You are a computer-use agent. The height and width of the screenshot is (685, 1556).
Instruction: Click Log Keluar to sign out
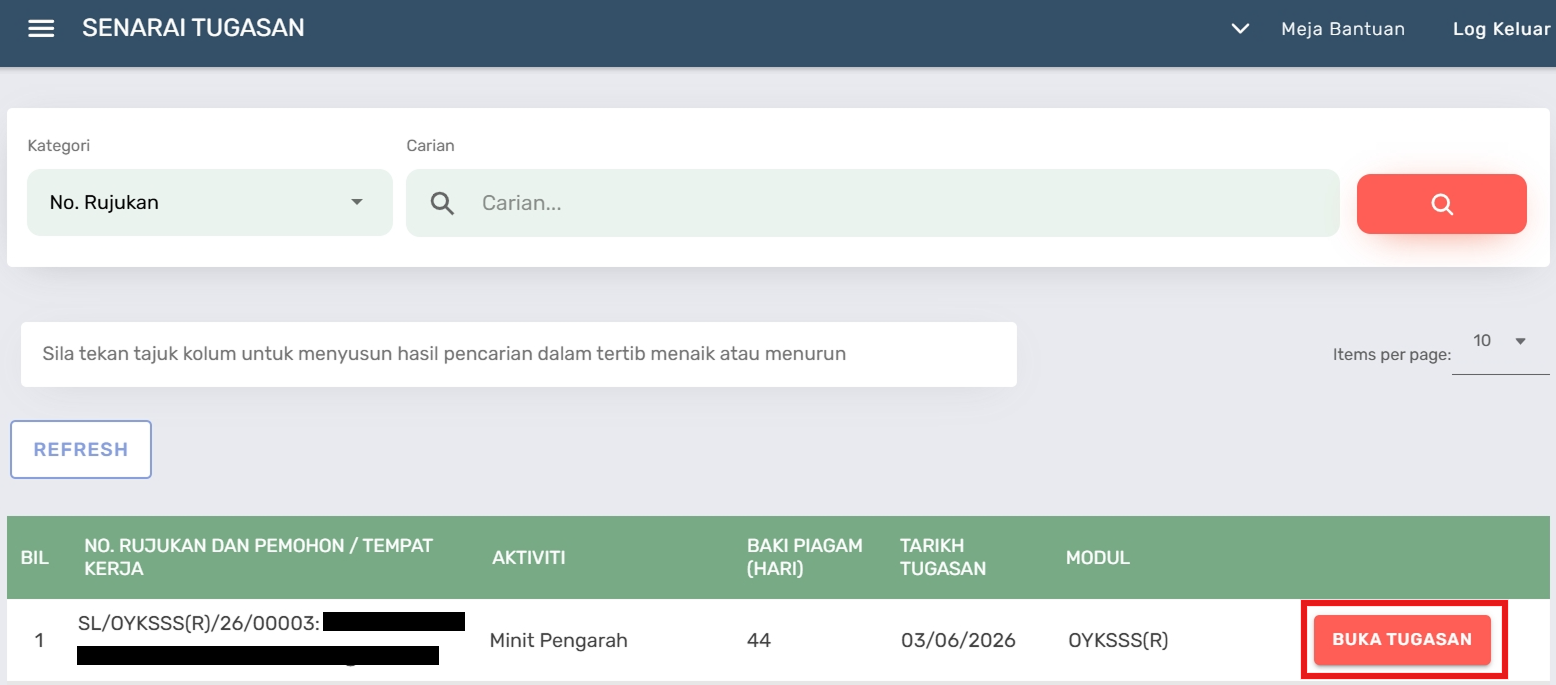pyautogui.click(x=1501, y=29)
